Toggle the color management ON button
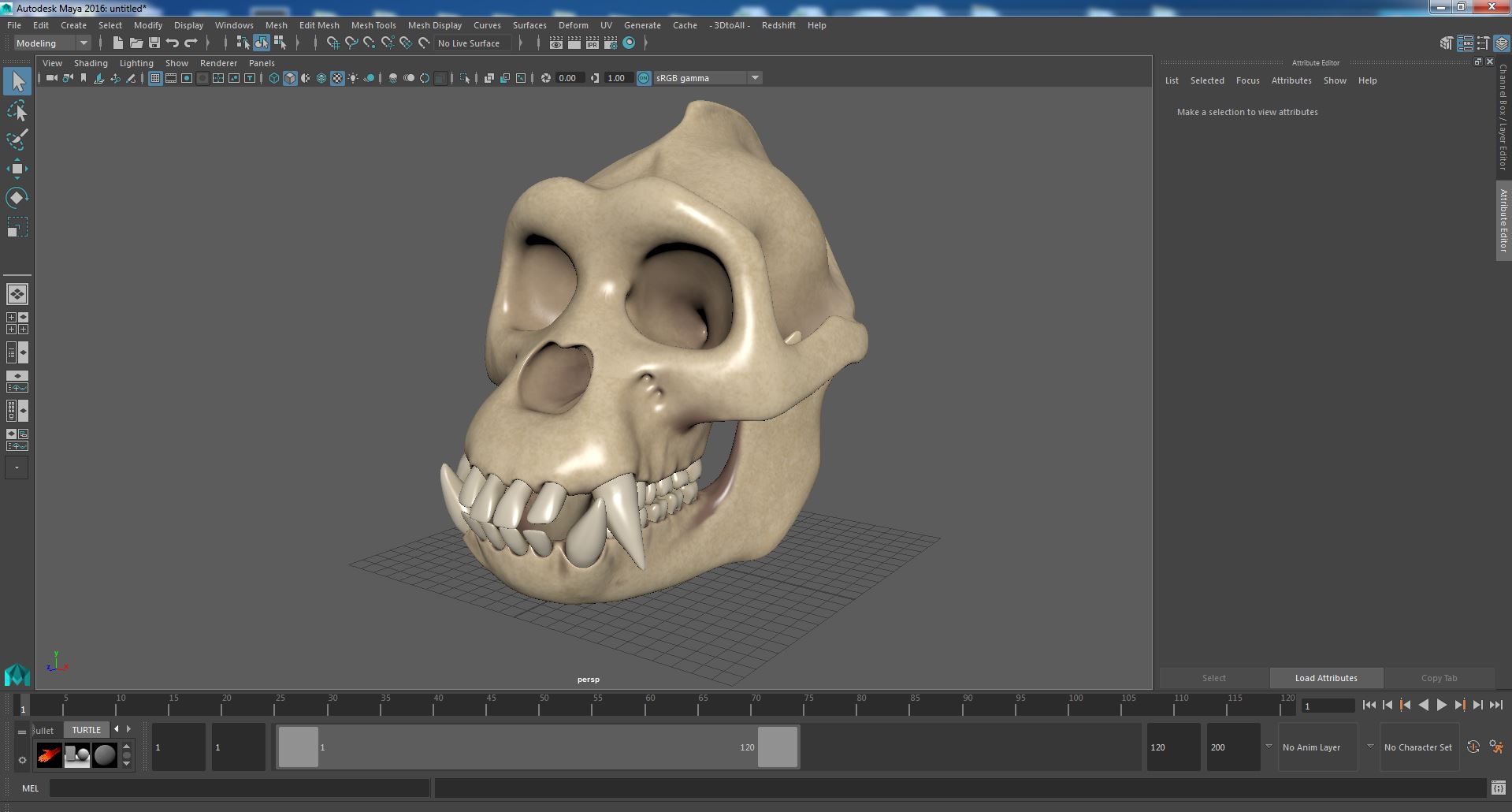The image size is (1512, 812). click(x=644, y=78)
